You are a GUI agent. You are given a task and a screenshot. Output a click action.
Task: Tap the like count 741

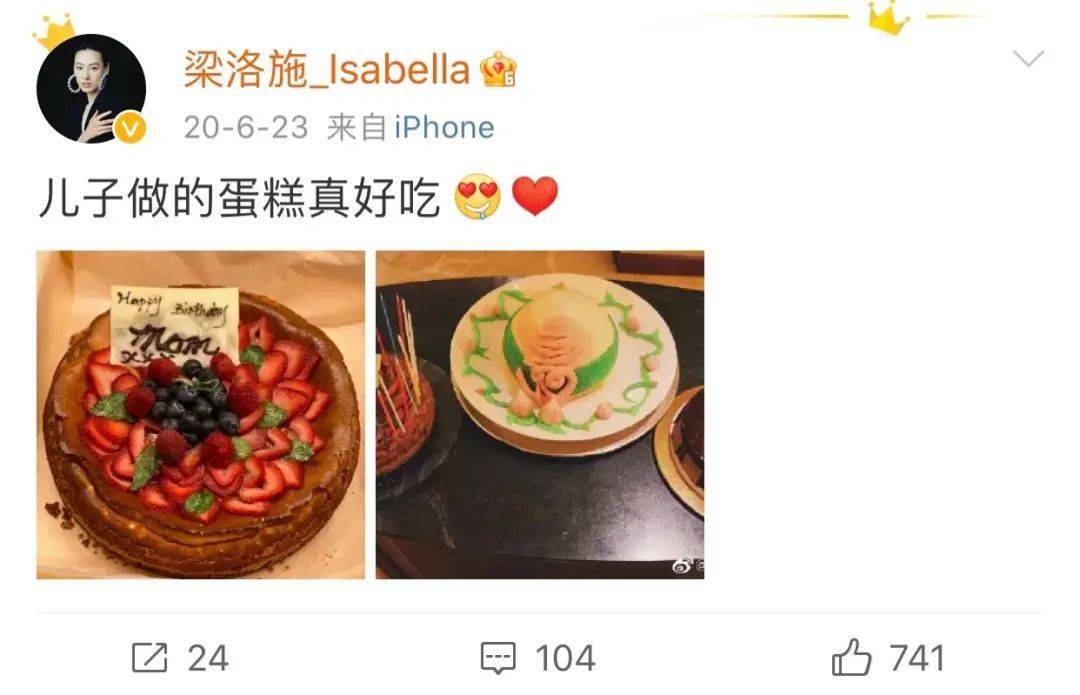point(917,658)
